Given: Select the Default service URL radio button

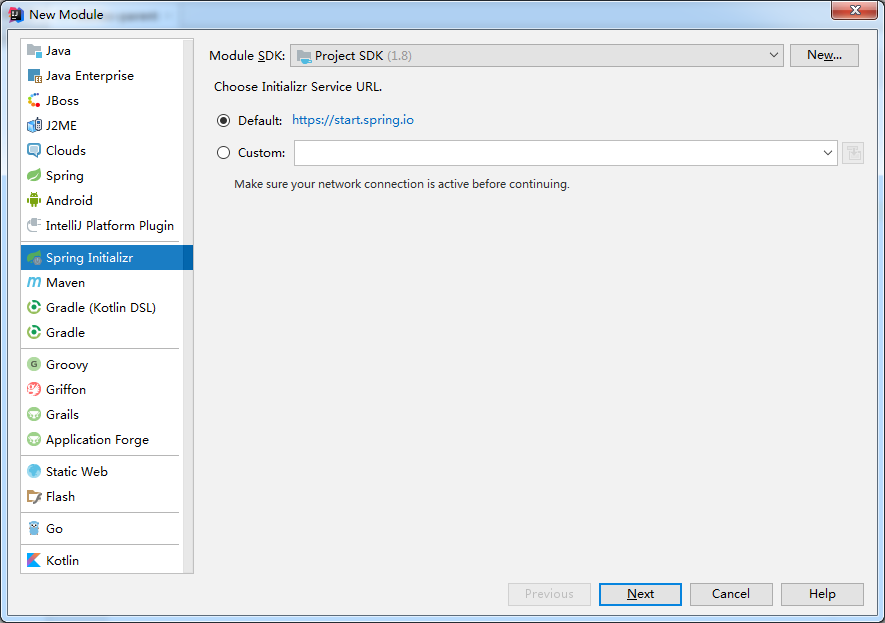Looking at the screenshot, I should (x=224, y=120).
